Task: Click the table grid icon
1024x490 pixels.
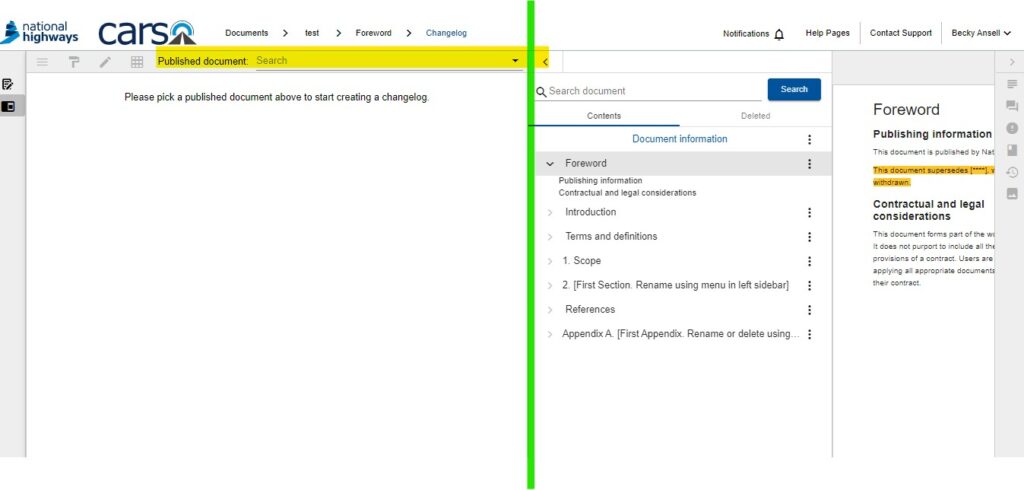Action: click(x=137, y=62)
